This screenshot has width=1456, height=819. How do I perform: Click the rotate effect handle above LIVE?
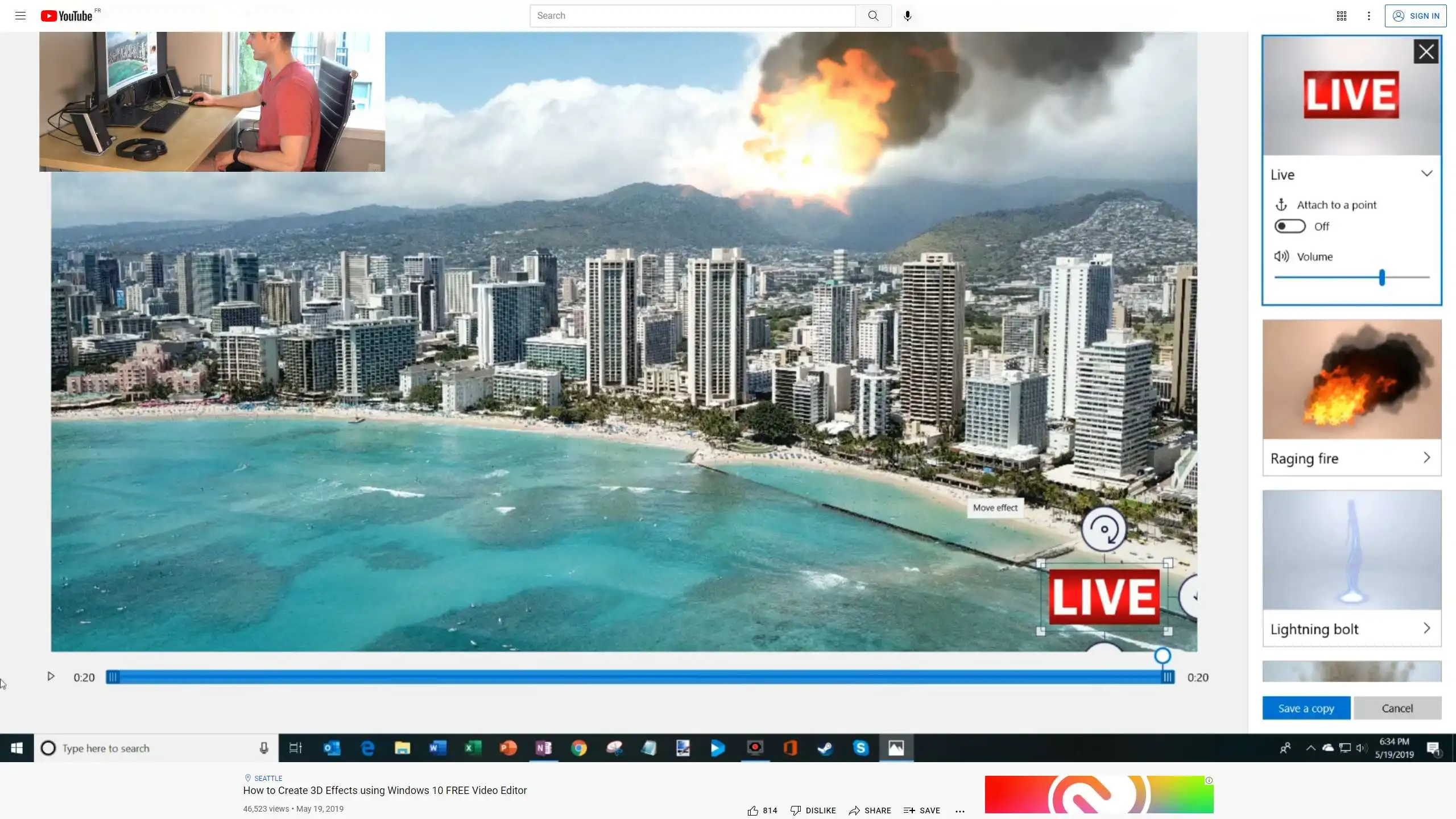(x=1104, y=530)
